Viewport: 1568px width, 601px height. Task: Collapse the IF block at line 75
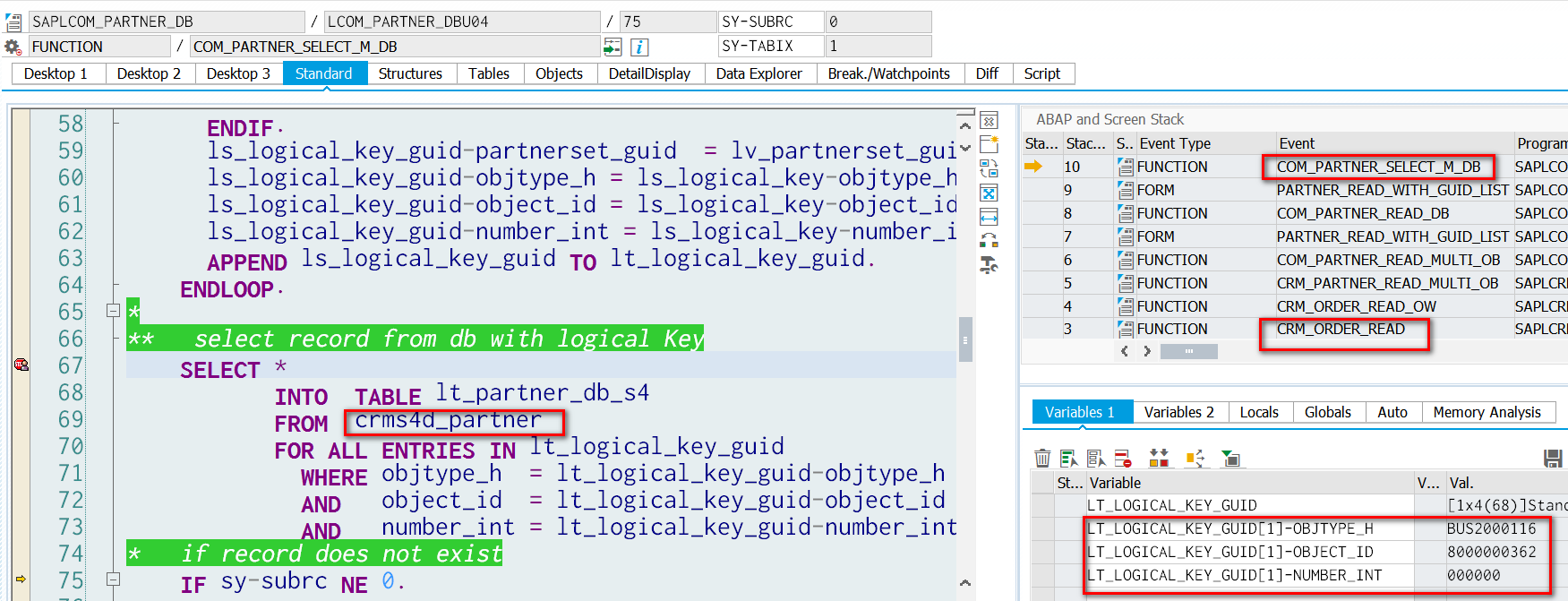click(x=113, y=580)
